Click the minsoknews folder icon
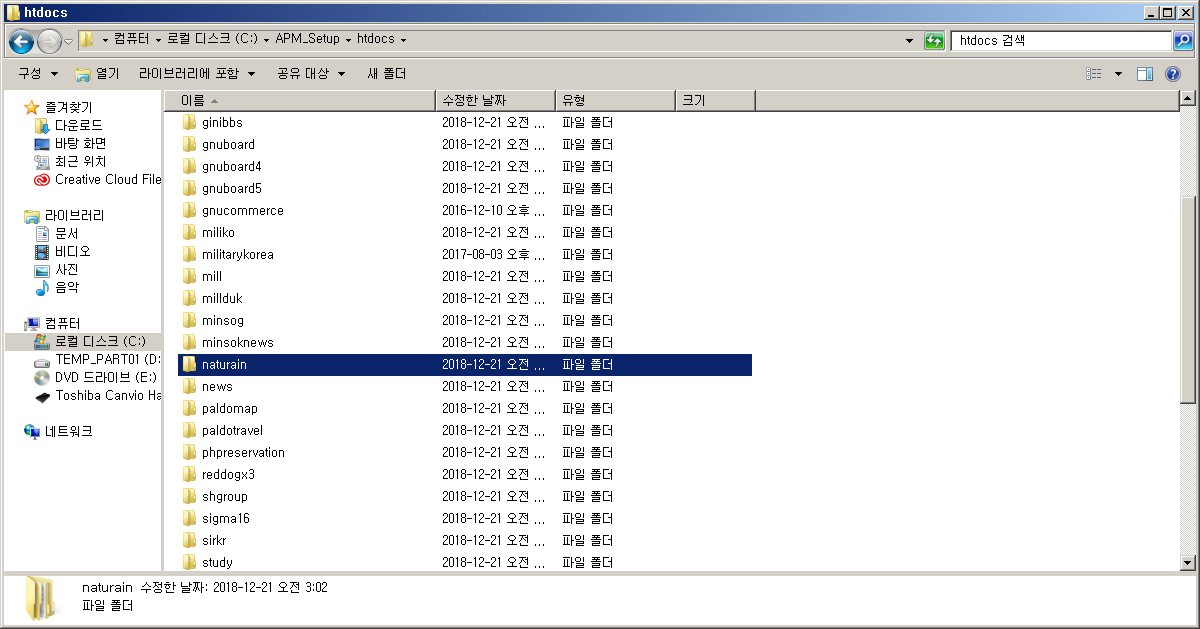 click(x=189, y=342)
